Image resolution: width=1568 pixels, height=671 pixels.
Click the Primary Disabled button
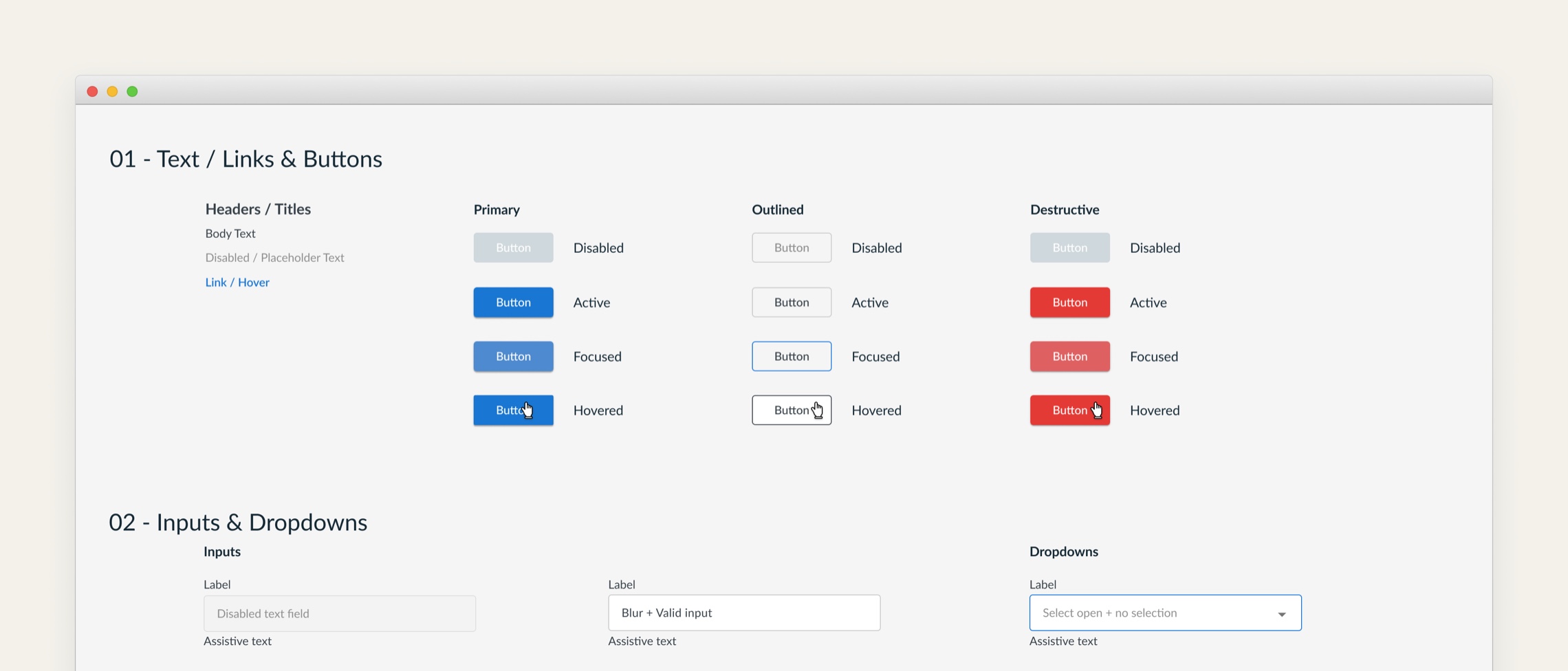[x=513, y=247]
